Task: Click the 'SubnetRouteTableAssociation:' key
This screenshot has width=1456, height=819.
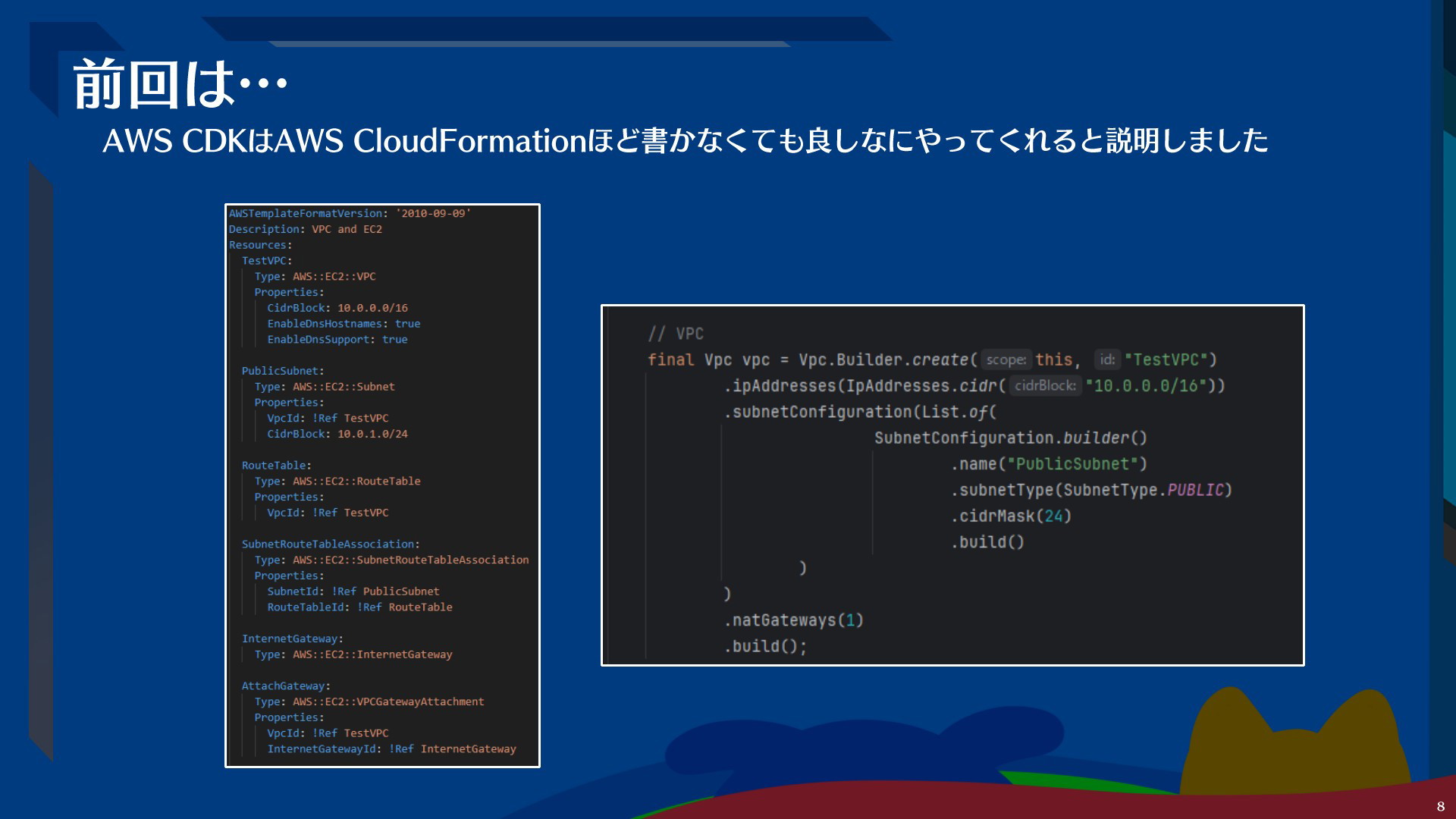Action: pyautogui.click(x=331, y=544)
